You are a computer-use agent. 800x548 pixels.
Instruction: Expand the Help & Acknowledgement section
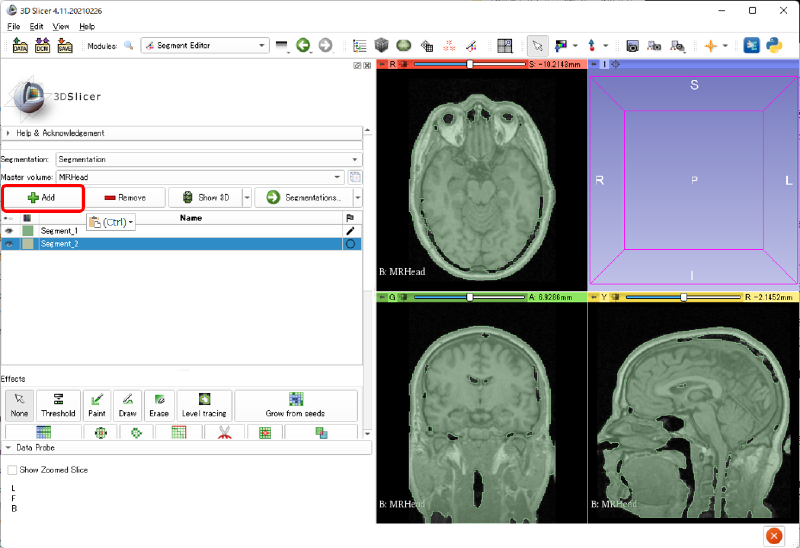coord(60,133)
